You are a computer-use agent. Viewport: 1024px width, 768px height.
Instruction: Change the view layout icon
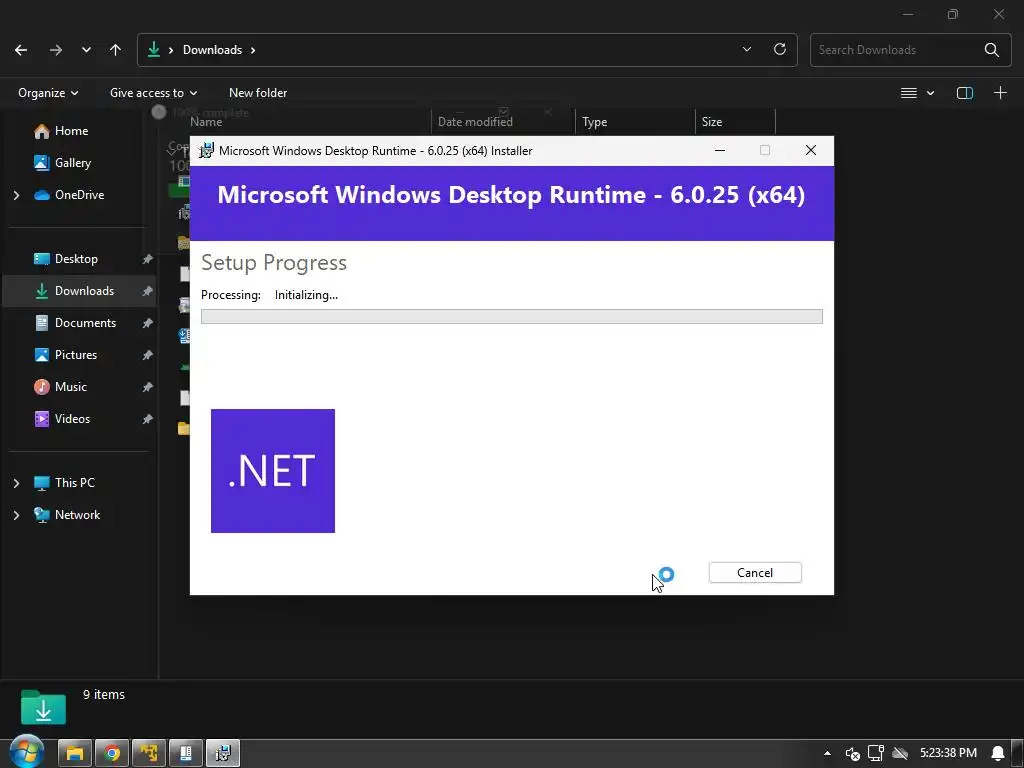coord(908,93)
